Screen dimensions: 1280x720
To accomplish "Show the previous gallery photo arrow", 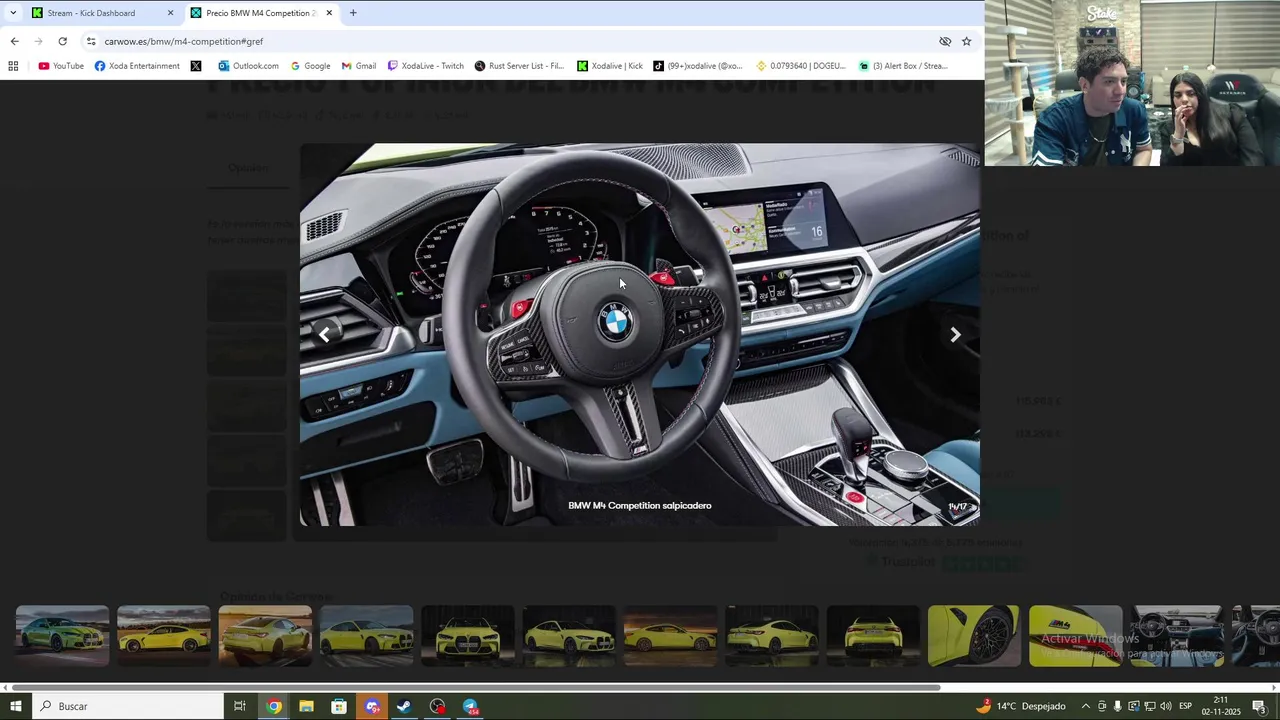I will (324, 335).
